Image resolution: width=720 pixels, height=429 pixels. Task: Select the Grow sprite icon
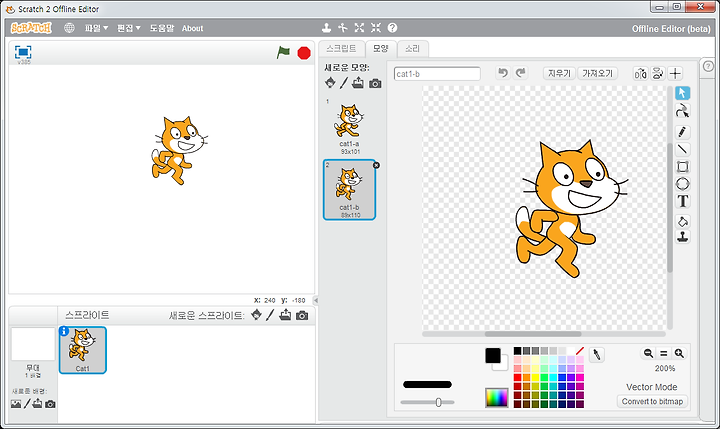pos(360,28)
